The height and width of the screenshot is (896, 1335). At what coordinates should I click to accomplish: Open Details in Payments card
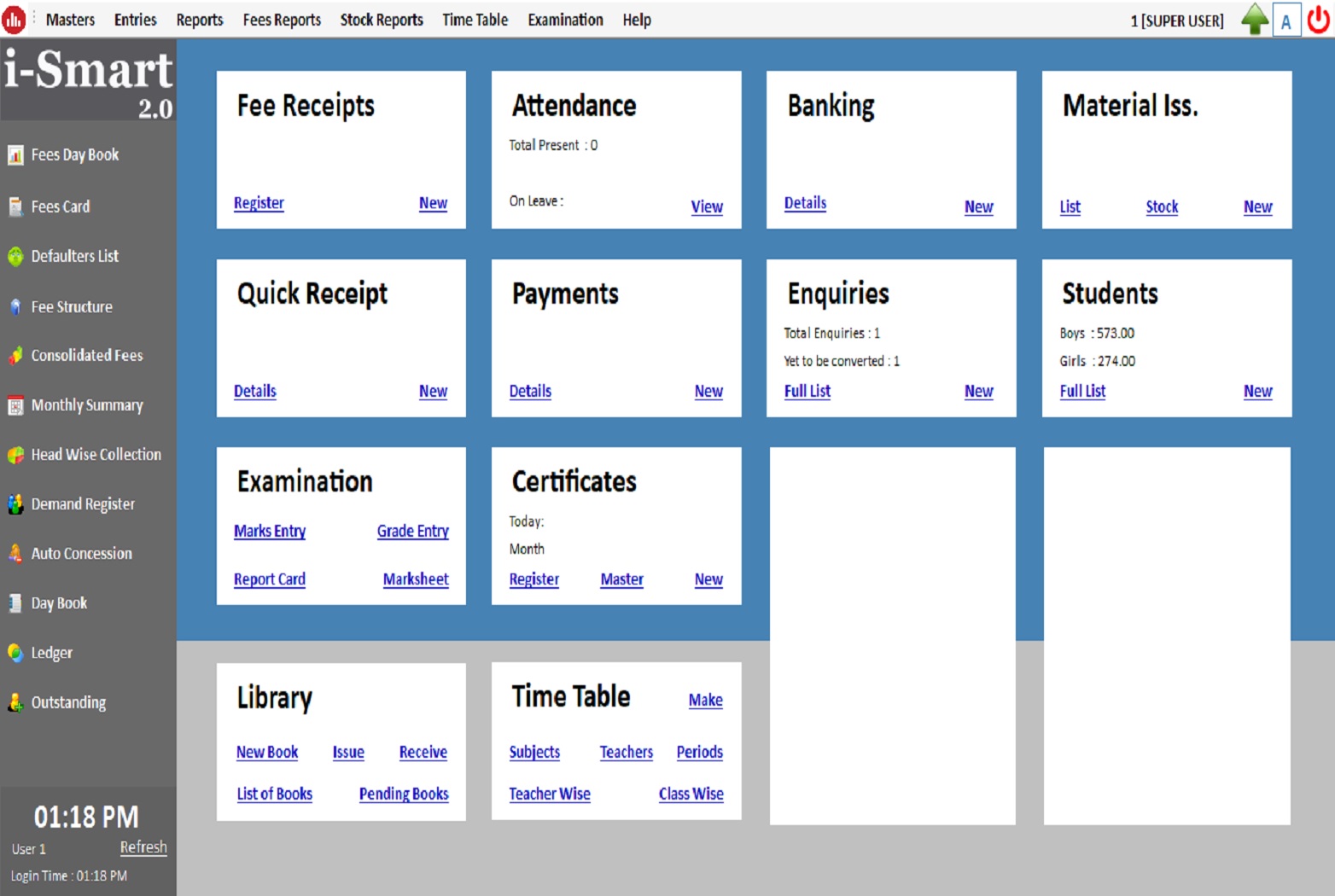coord(530,391)
